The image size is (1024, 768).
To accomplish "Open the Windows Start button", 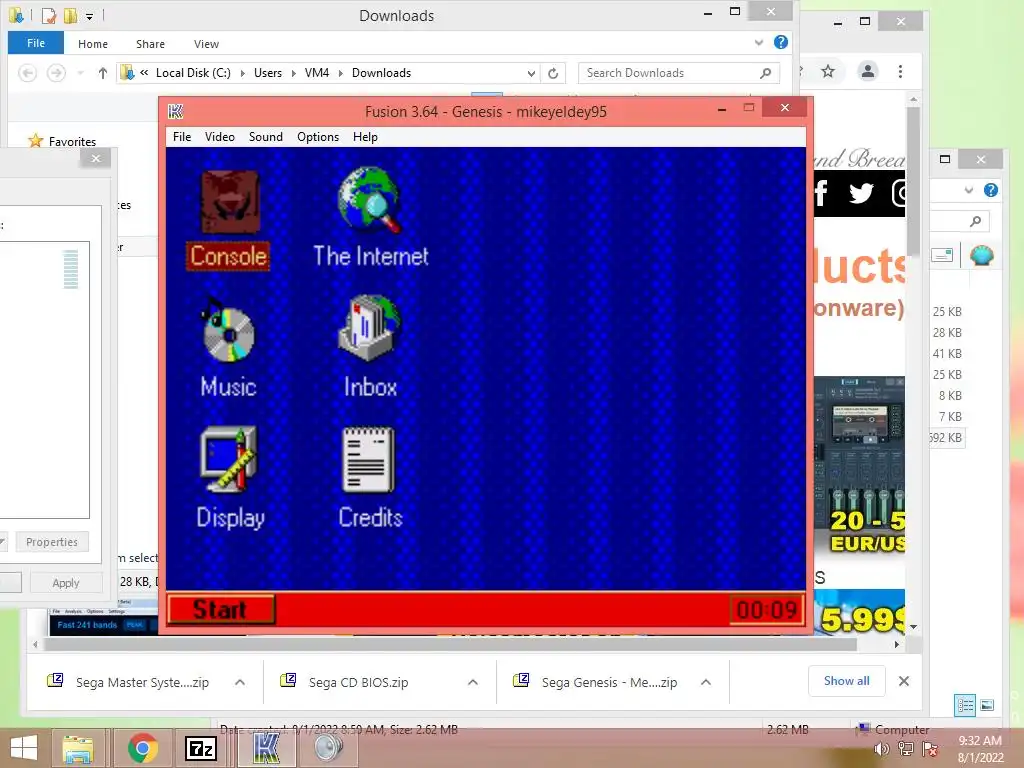I will [24, 748].
